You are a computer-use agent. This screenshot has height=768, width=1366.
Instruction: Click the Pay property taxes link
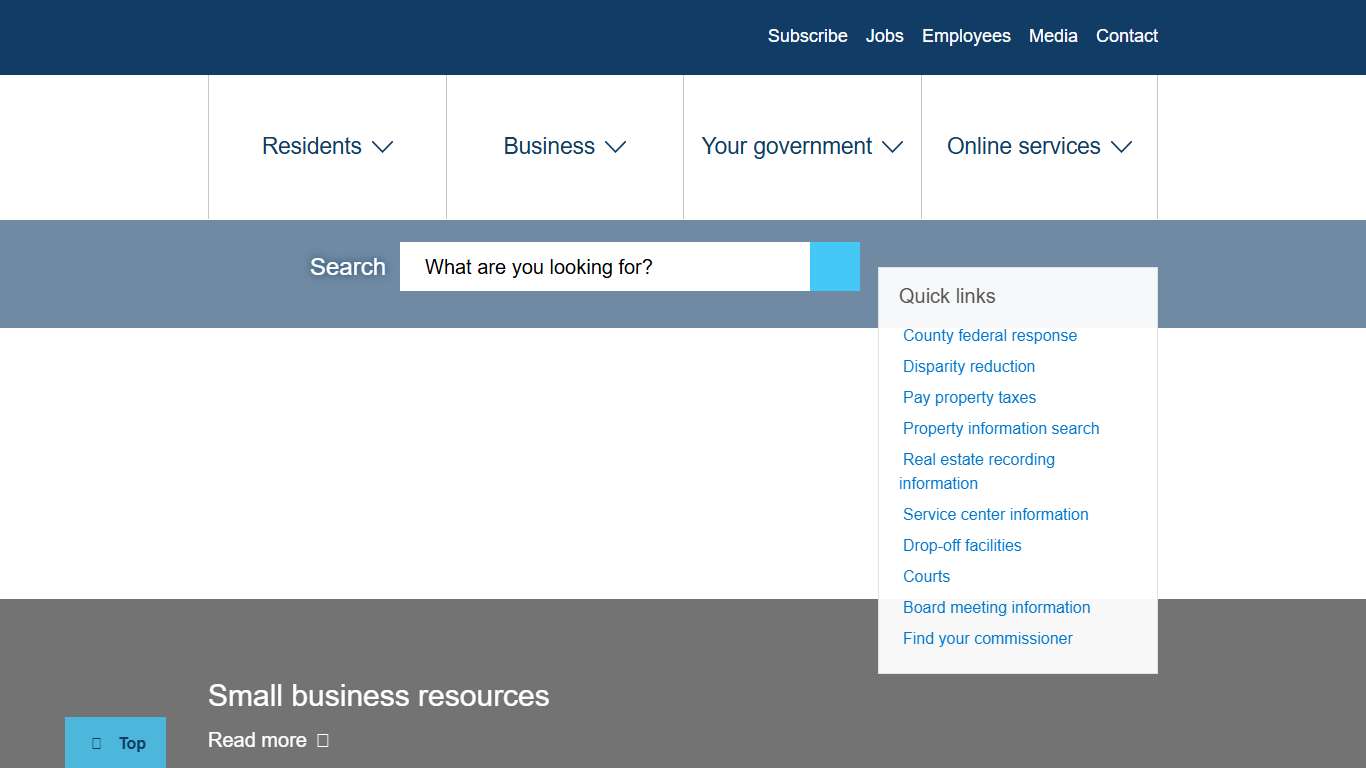click(x=969, y=397)
